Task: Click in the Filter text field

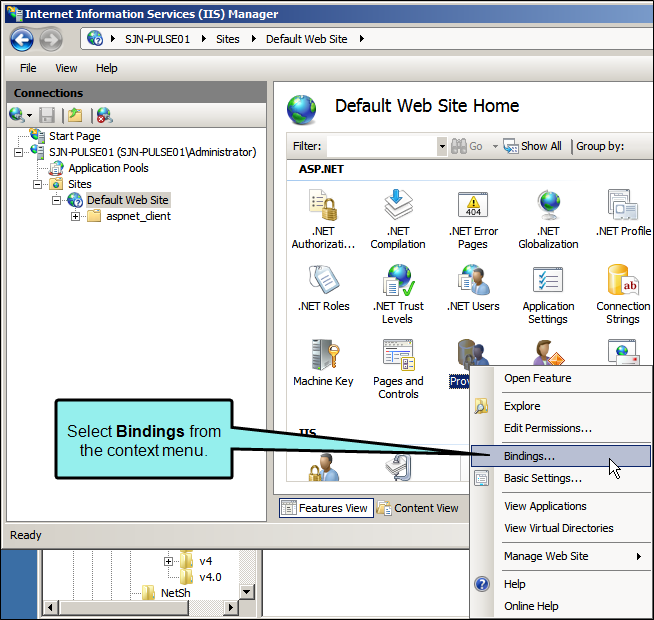Action: click(382, 146)
